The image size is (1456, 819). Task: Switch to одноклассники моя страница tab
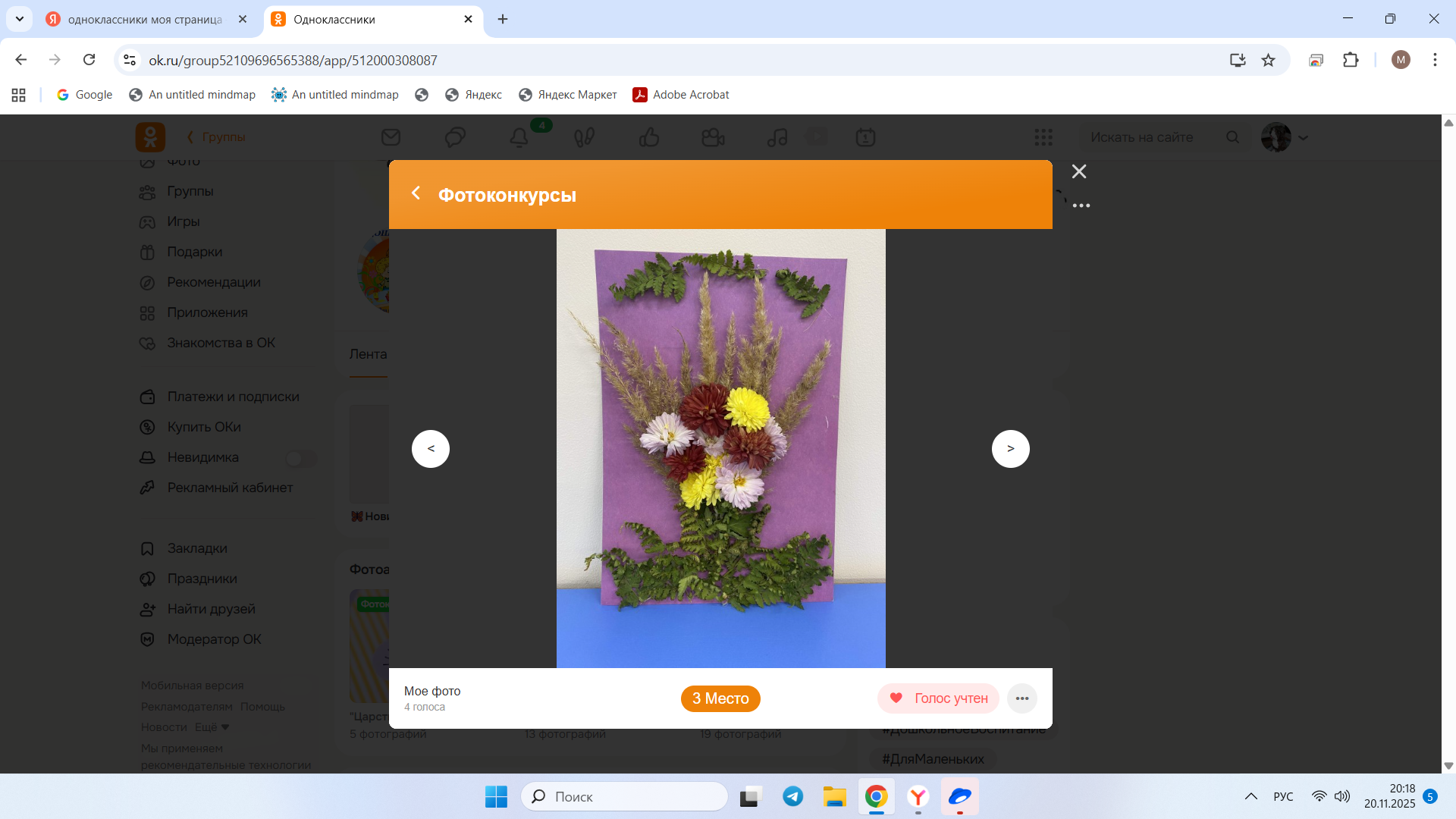click(144, 20)
